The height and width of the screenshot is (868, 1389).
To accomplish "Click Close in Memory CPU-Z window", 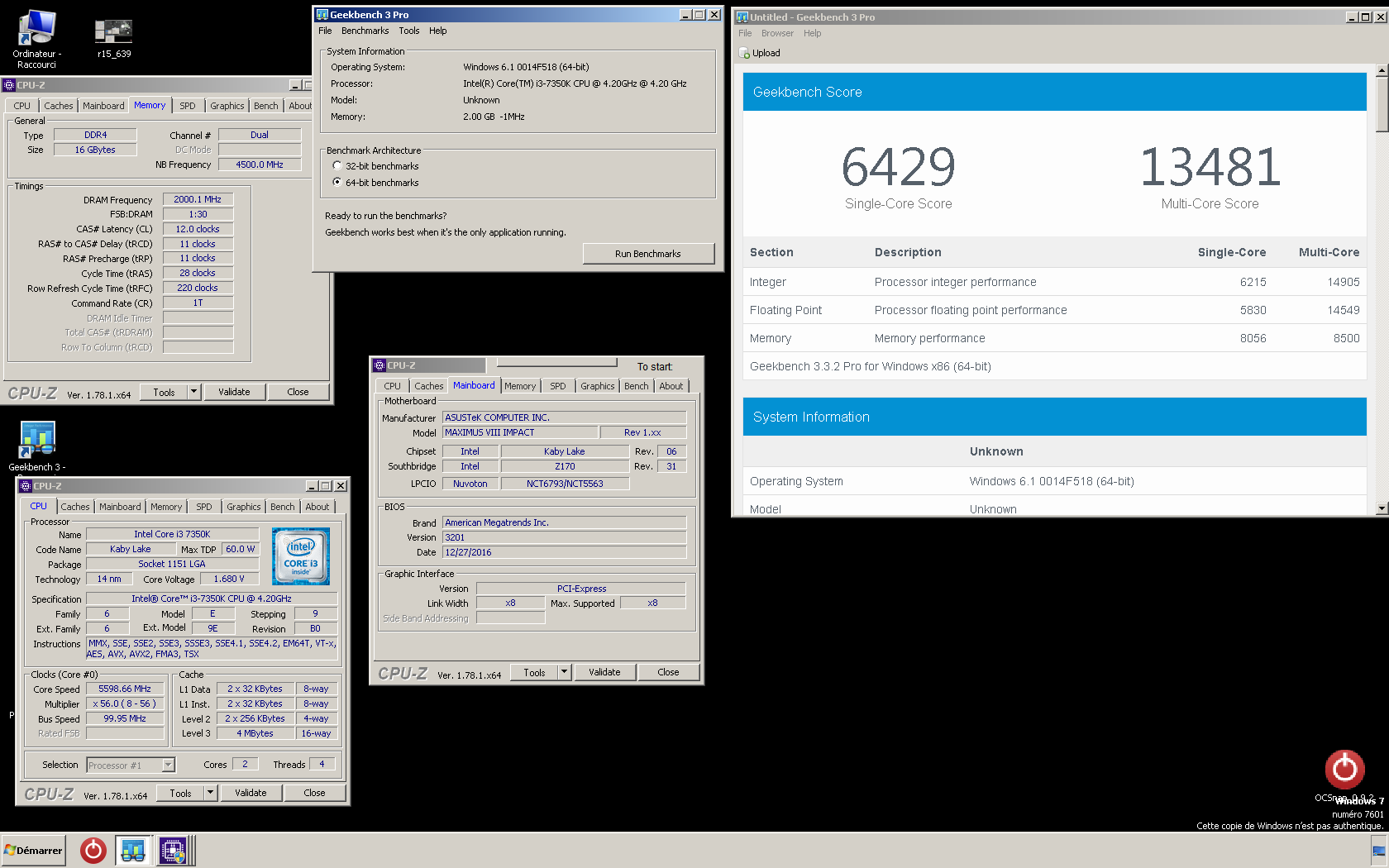I will (x=298, y=392).
